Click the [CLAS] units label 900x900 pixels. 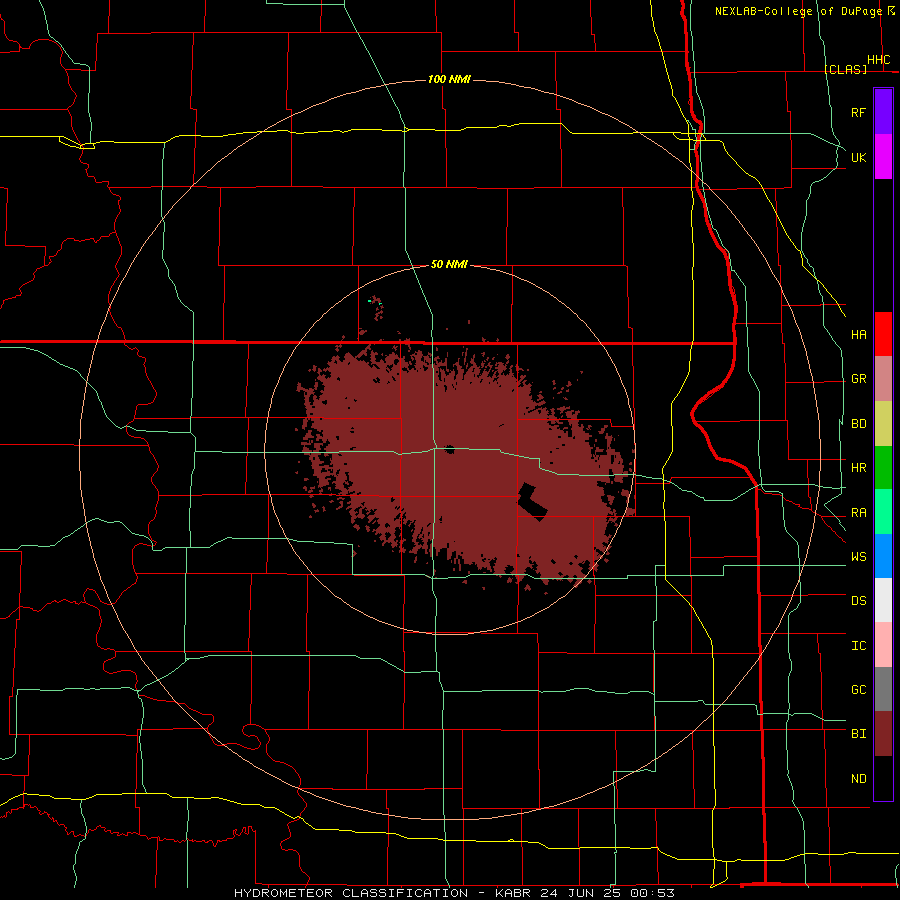[845, 69]
